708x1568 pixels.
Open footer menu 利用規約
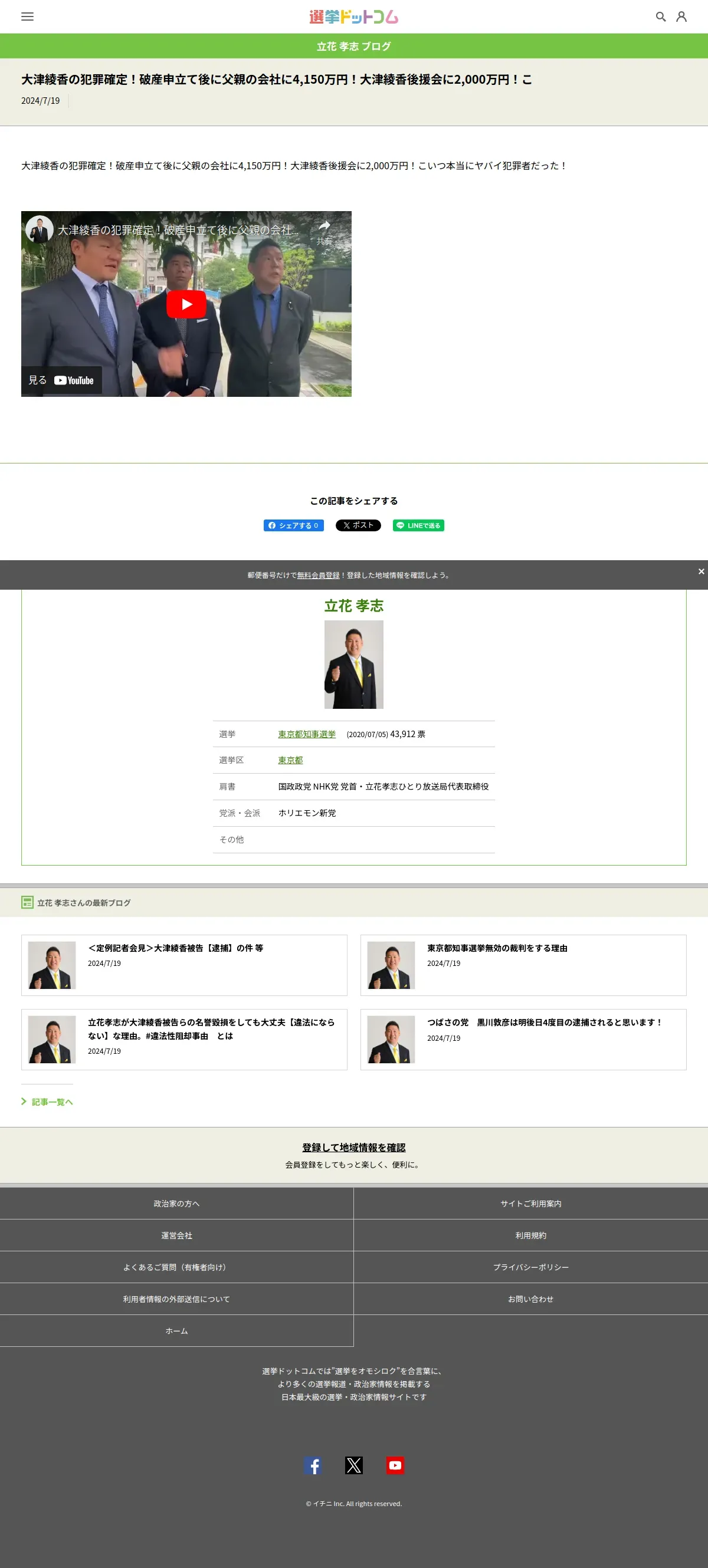(531, 1235)
